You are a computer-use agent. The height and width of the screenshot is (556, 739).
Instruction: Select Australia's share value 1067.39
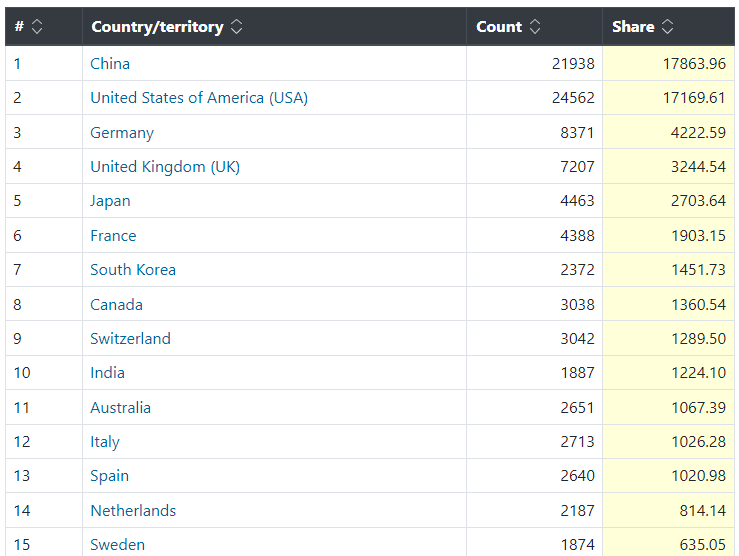point(698,408)
